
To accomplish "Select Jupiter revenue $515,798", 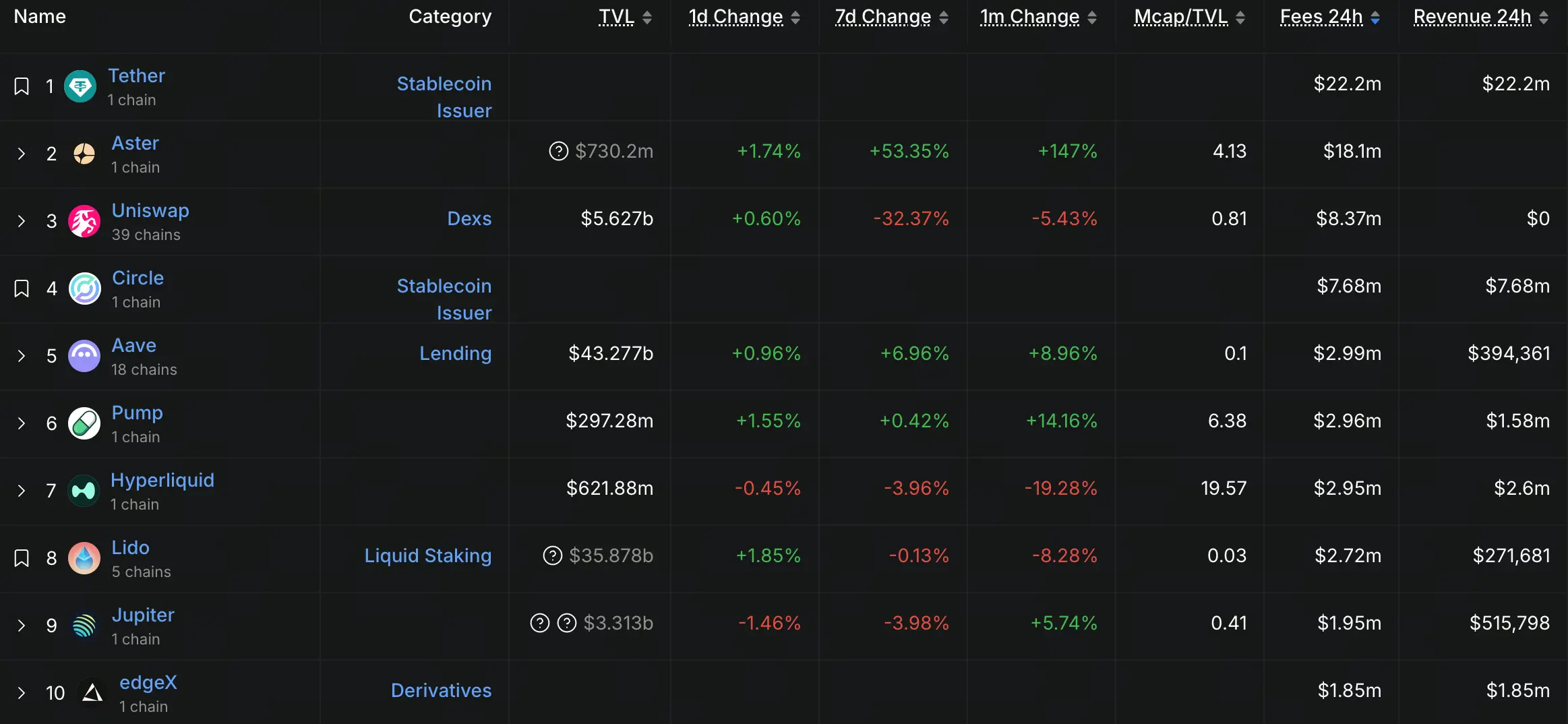I will click(1509, 623).
